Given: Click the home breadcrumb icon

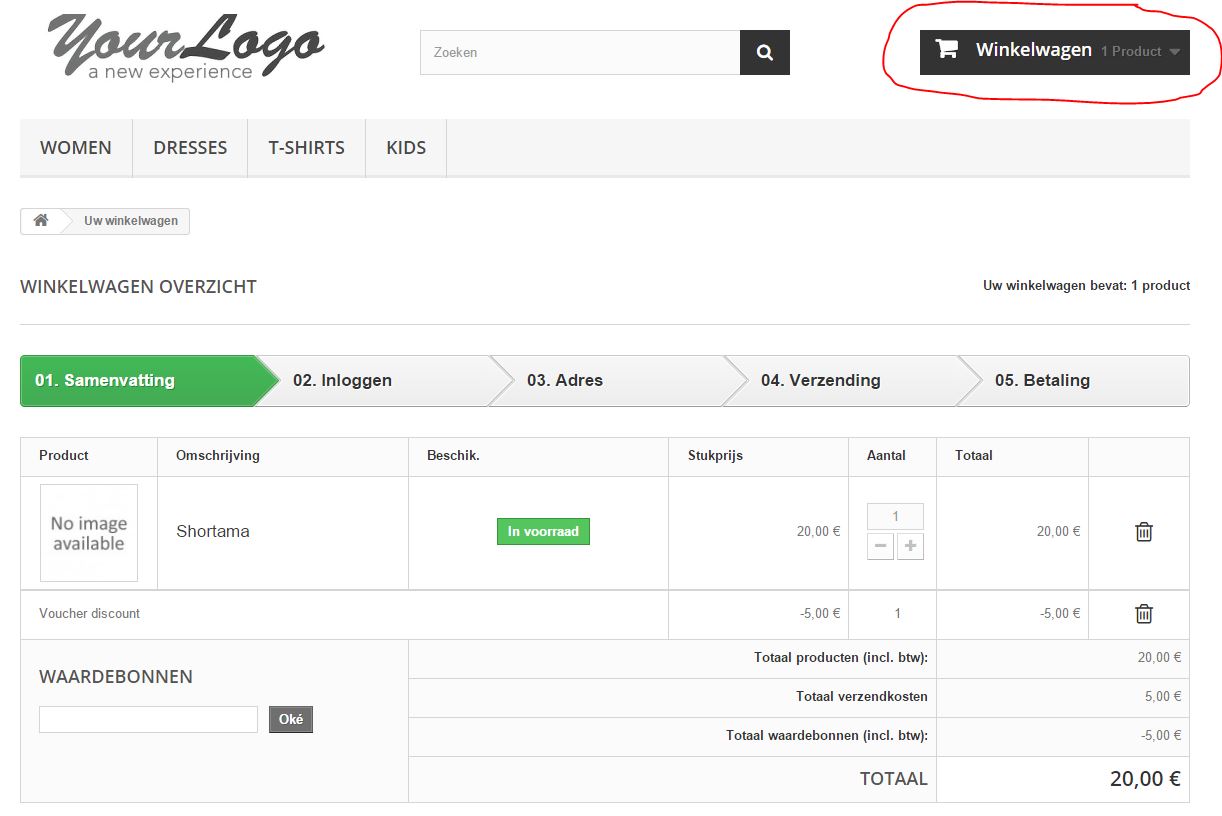Looking at the screenshot, I should click(x=41, y=221).
